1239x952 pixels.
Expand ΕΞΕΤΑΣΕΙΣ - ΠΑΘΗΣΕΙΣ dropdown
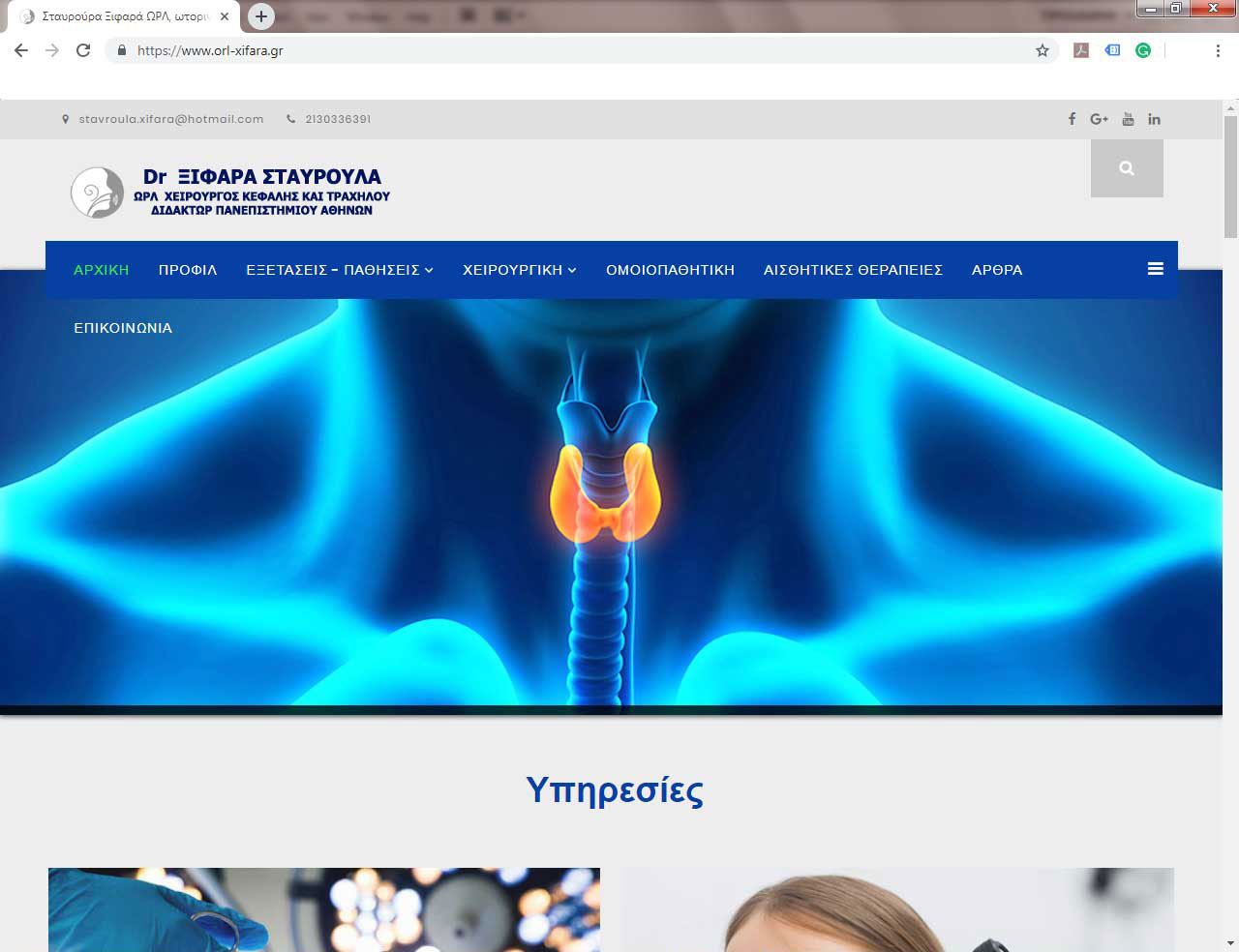(340, 270)
